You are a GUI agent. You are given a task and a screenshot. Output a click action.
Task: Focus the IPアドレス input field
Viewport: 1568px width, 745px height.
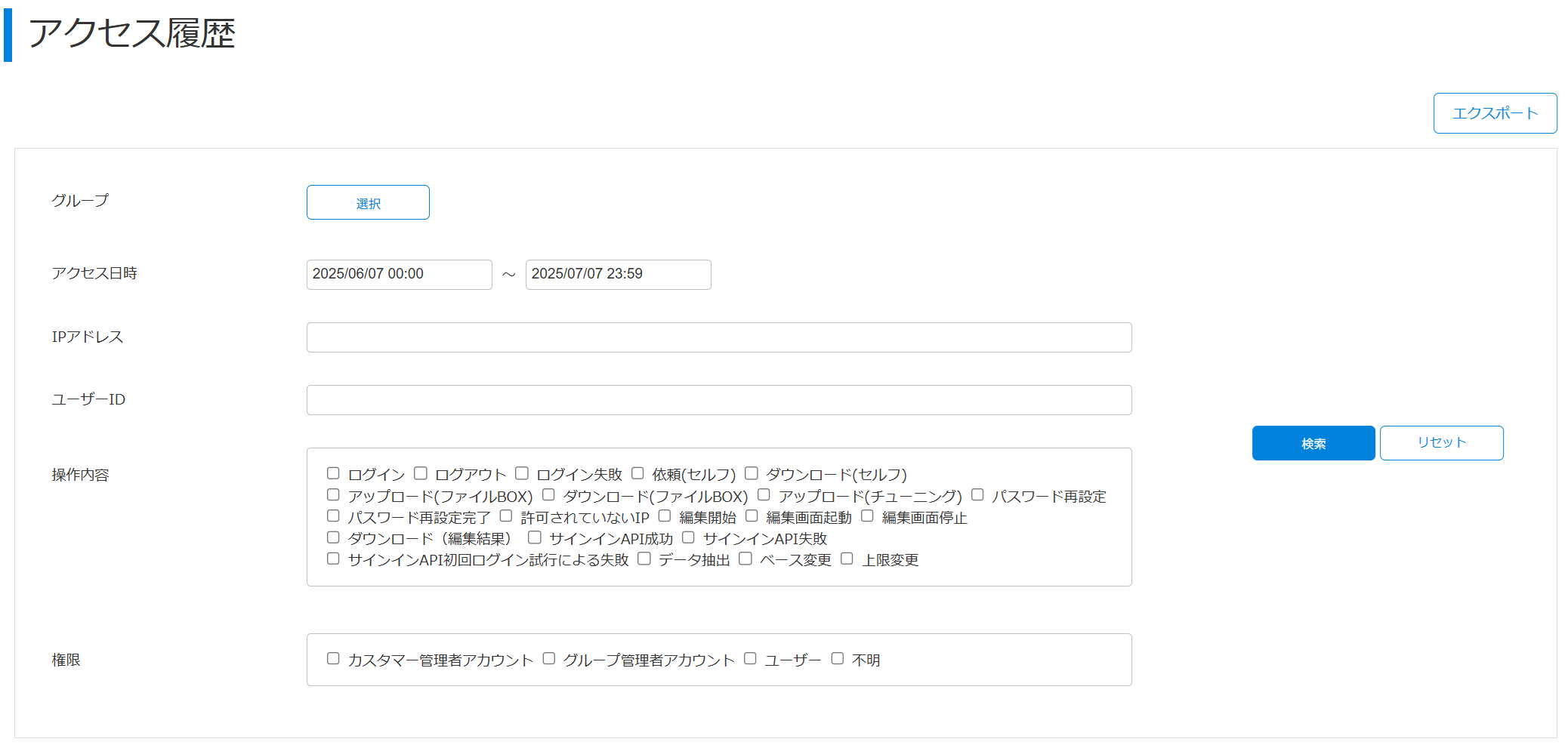[x=718, y=337]
